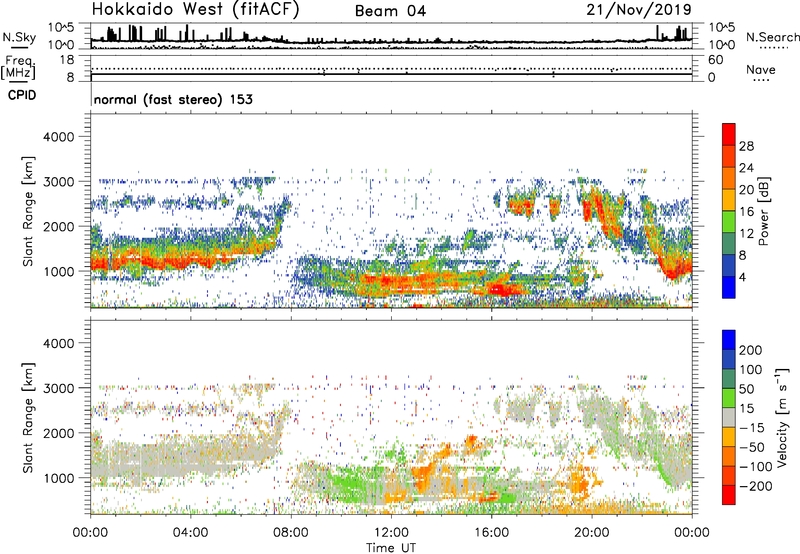The height and width of the screenshot is (554, 800).
Task: Click the "Power [dB]" colorbar title
Action: 763,211
